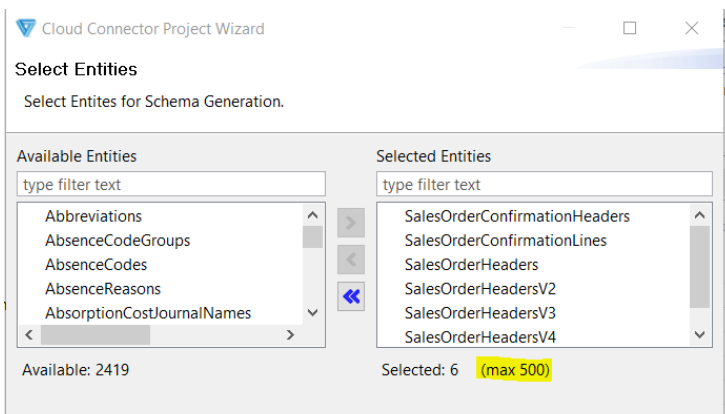Click Available list vertical scrollbar thumb
Screen dimensions: 725x414
(313, 237)
